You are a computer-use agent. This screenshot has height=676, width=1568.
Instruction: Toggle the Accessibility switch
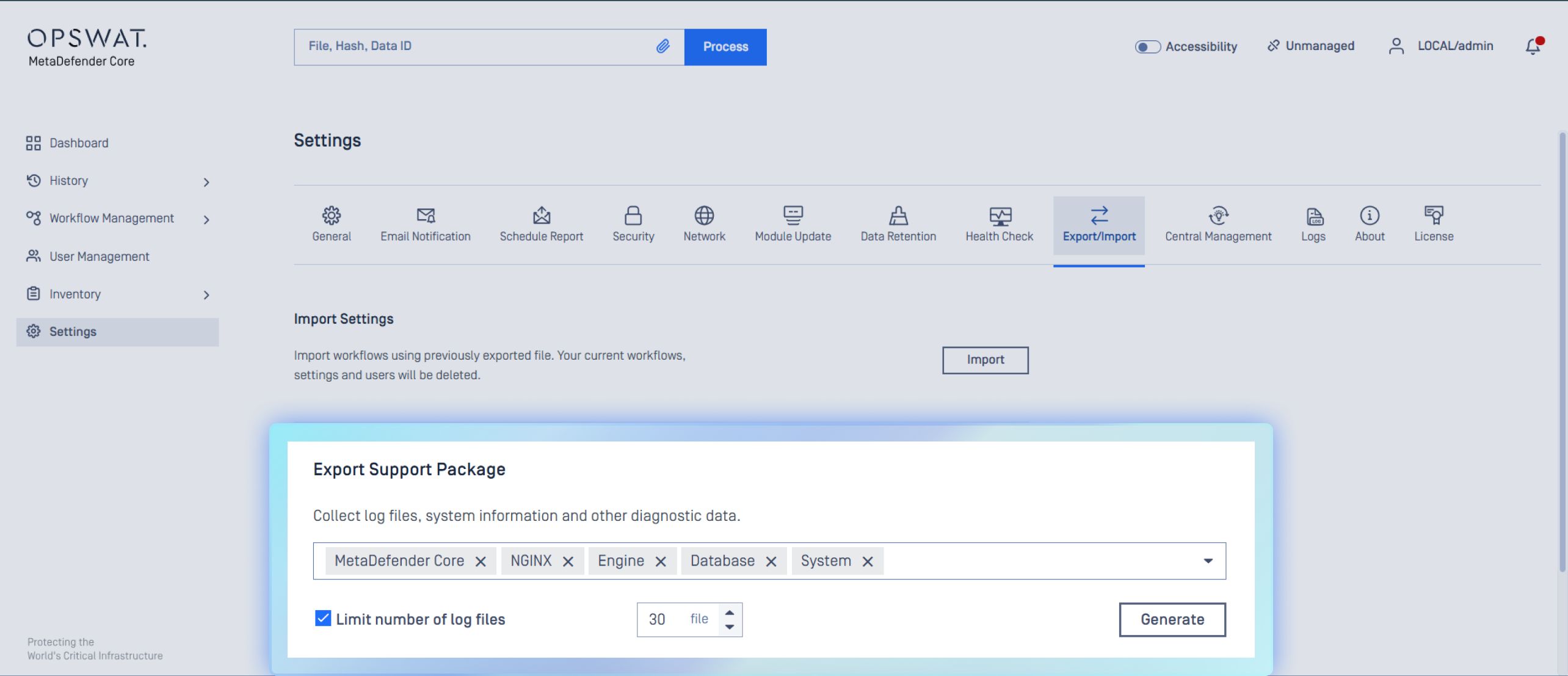click(x=1147, y=47)
